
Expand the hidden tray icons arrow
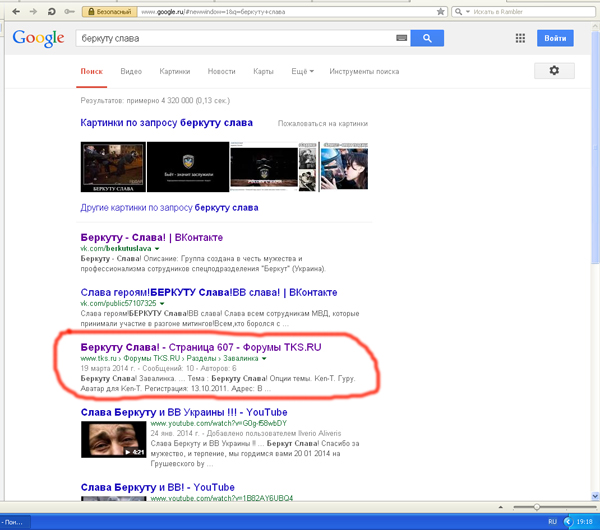point(567,522)
